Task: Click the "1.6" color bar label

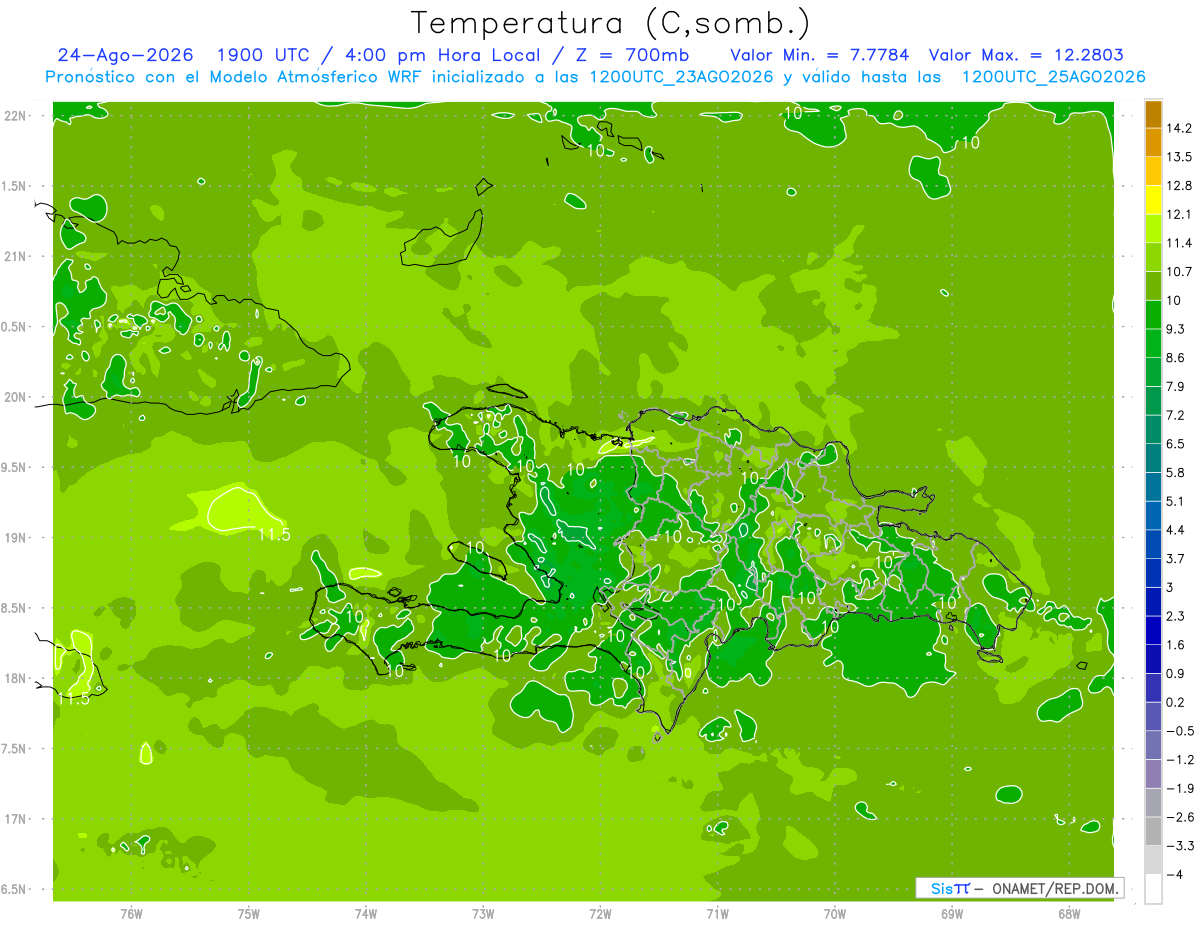Action: pyautogui.click(x=1176, y=645)
